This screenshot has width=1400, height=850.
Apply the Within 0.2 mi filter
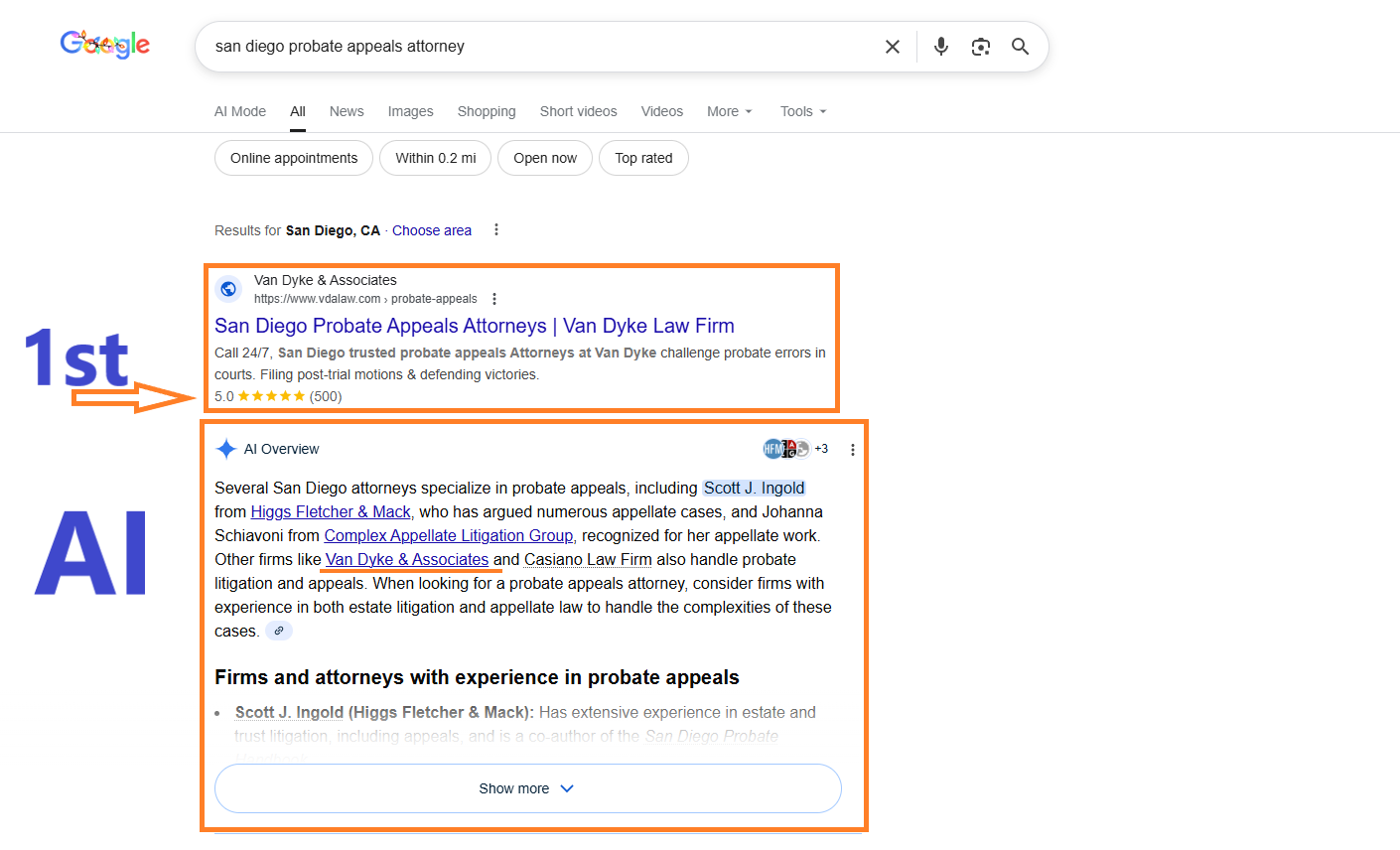coord(436,158)
